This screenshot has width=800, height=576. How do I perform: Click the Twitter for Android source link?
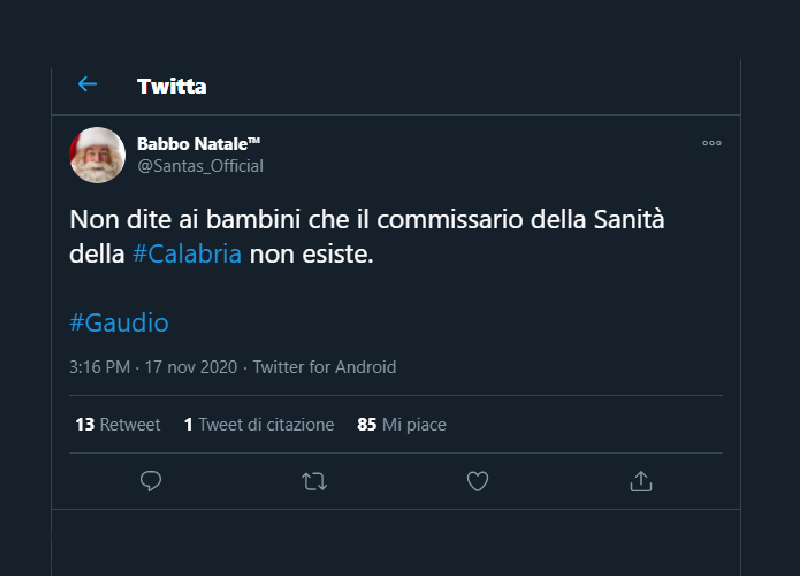click(x=324, y=367)
